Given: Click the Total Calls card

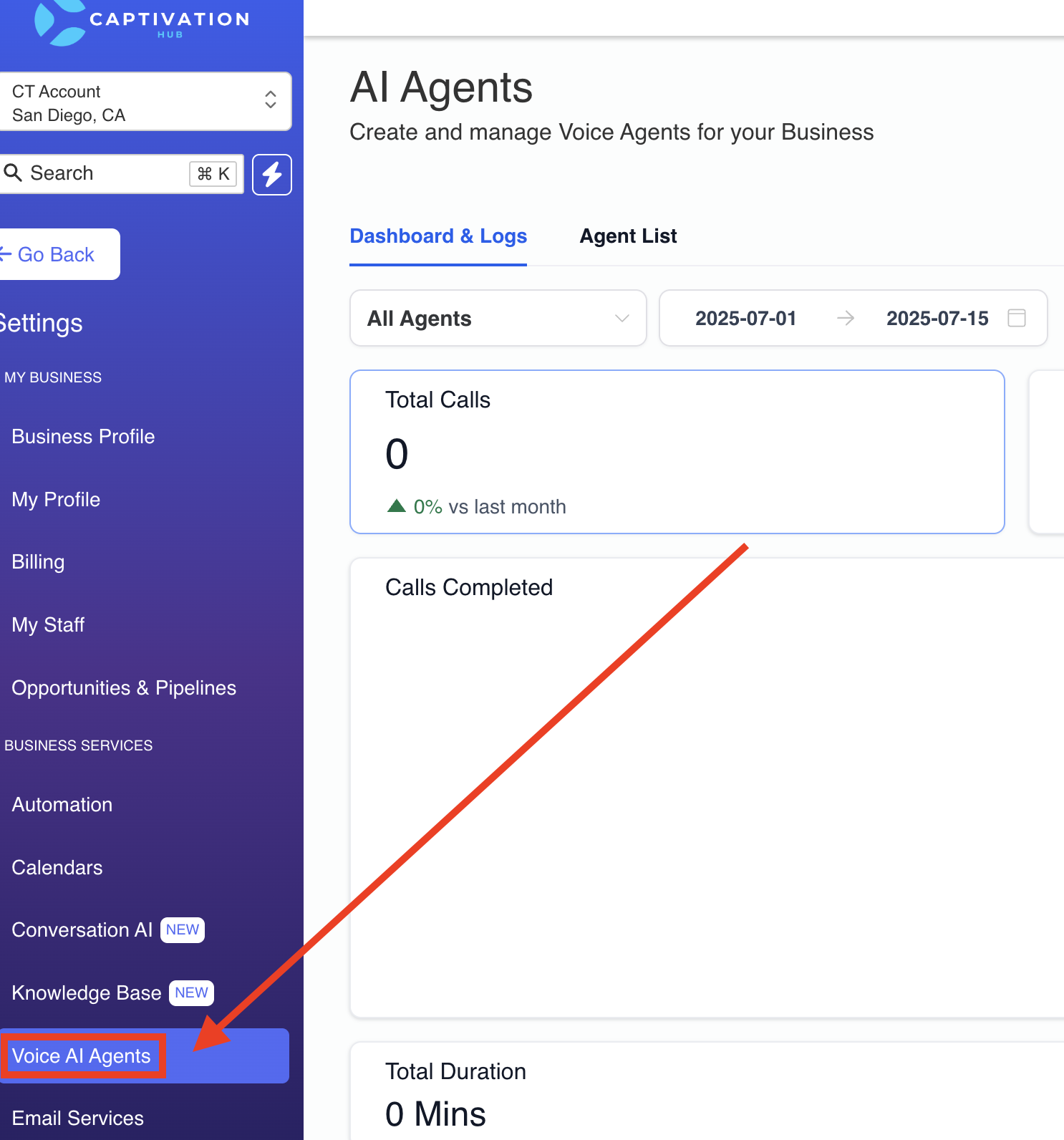Looking at the screenshot, I should 677,452.
